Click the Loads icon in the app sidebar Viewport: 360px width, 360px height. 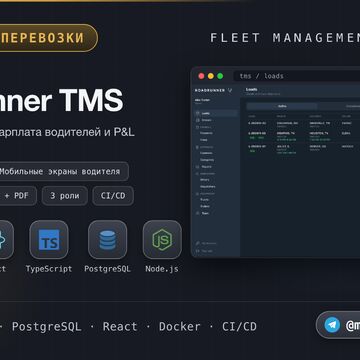click(x=197, y=113)
